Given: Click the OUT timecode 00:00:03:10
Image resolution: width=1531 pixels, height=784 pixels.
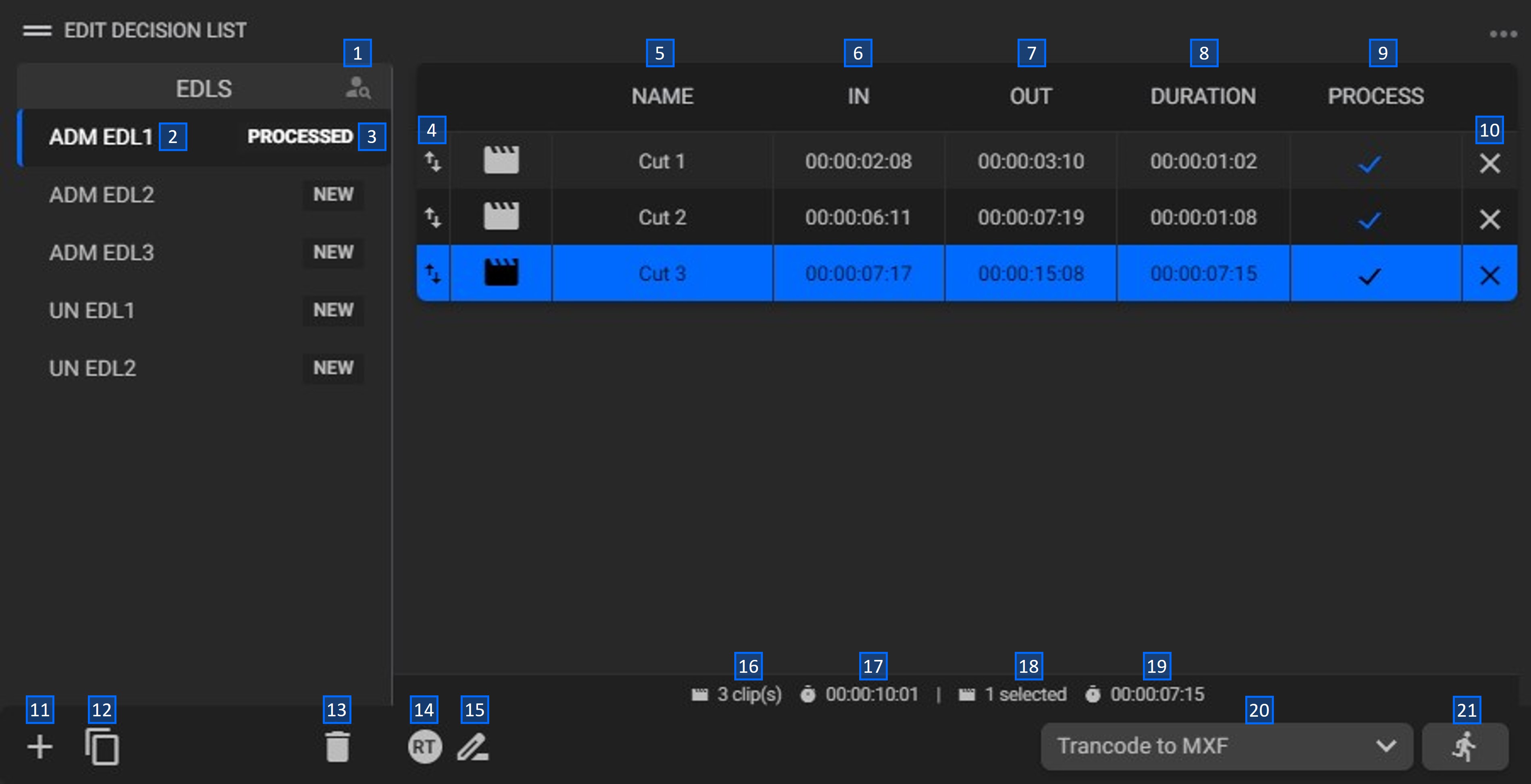Looking at the screenshot, I should 1030,161.
